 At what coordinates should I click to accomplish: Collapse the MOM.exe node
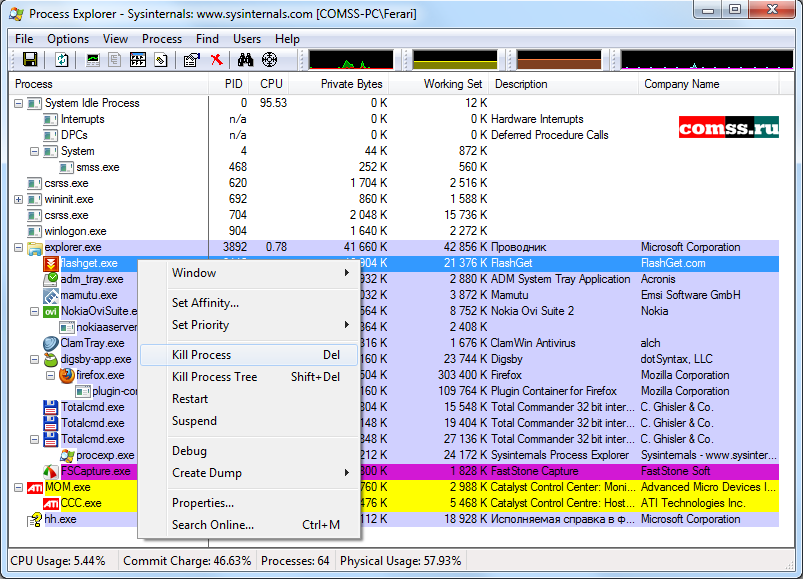[x=18, y=487]
